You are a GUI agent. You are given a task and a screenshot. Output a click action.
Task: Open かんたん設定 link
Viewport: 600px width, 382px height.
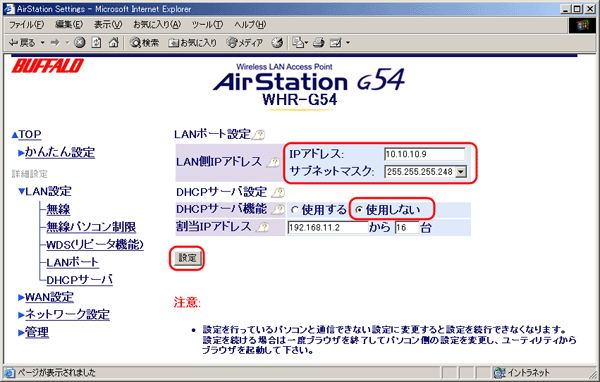coord(60,152)
